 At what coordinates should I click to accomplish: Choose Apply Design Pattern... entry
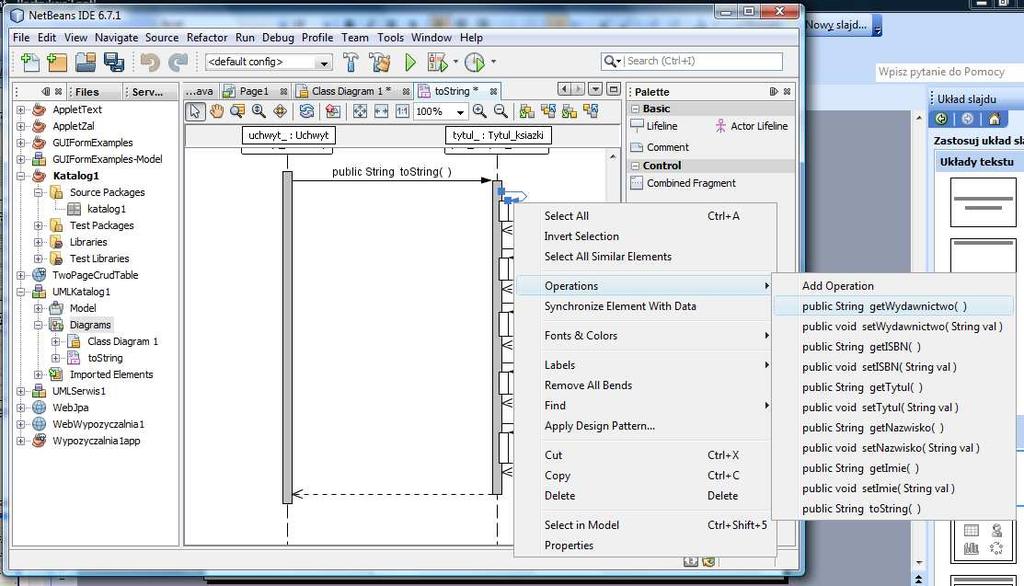[600, 426]
